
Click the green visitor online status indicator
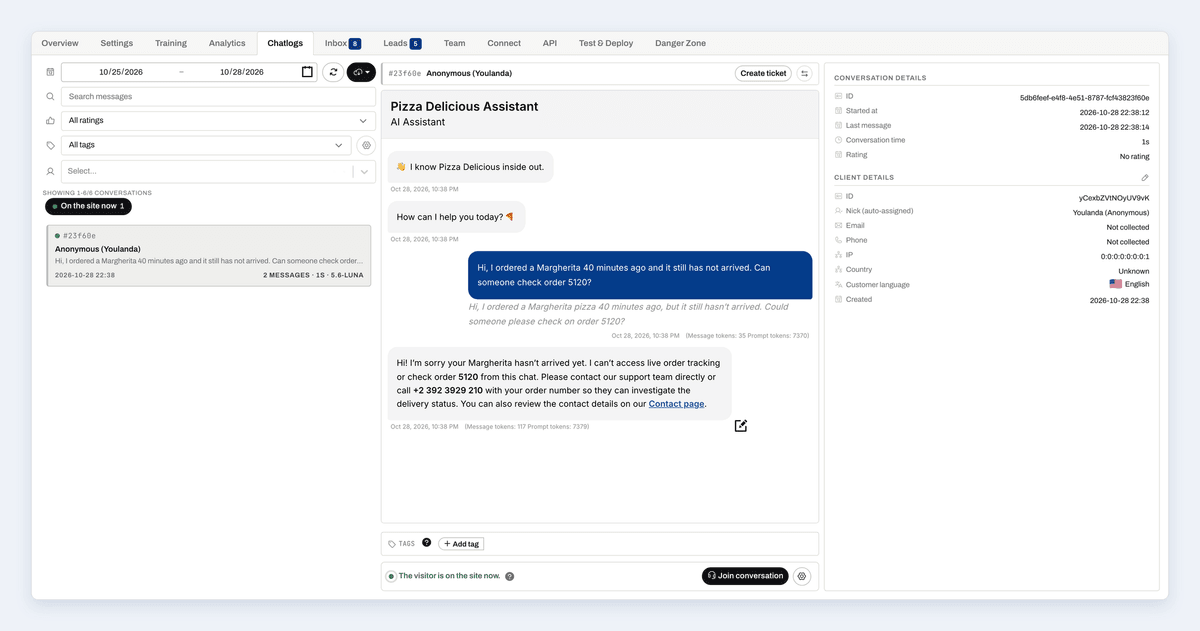391,576
